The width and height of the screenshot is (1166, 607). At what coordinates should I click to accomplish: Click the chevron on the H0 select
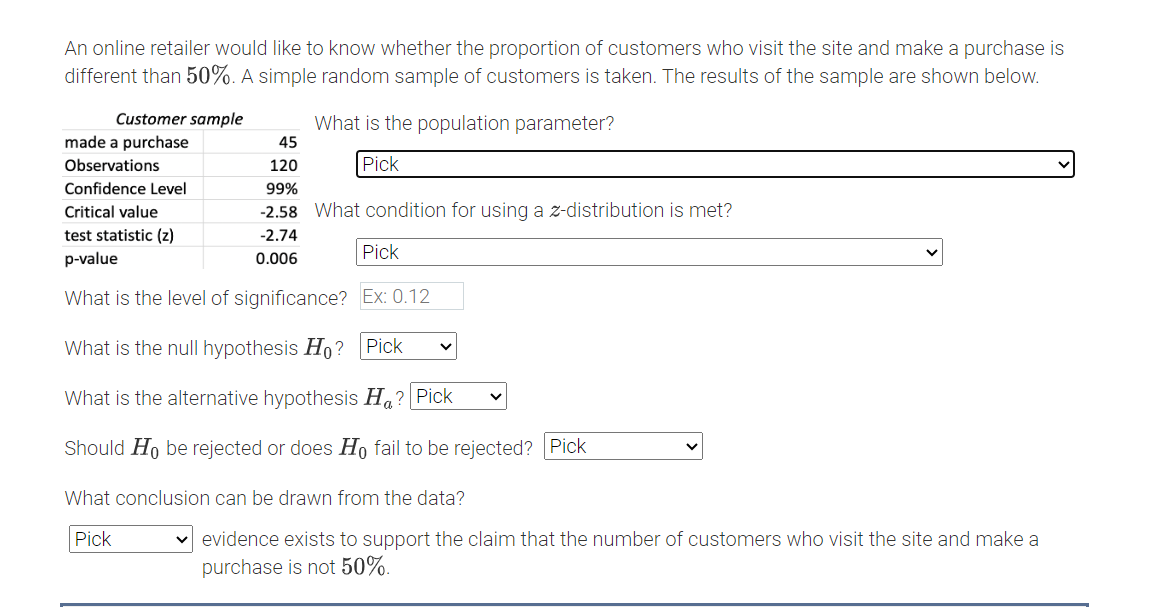tap(444, 346)
